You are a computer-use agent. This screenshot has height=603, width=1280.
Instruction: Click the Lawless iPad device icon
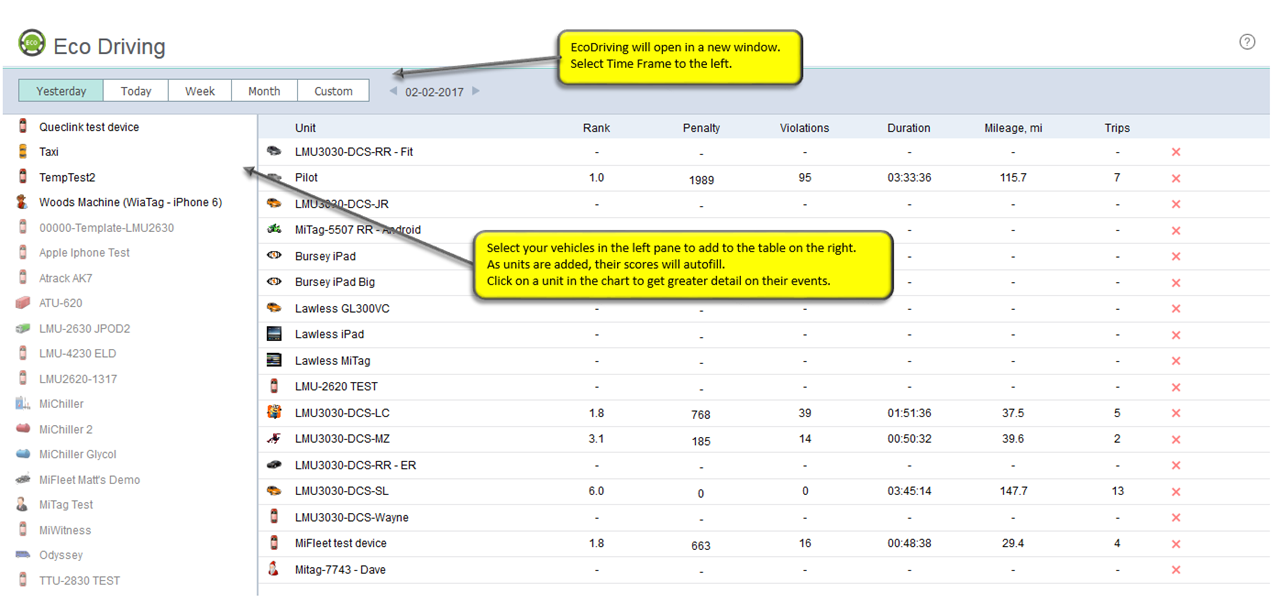pyautogui.click(x=274, y=334)
